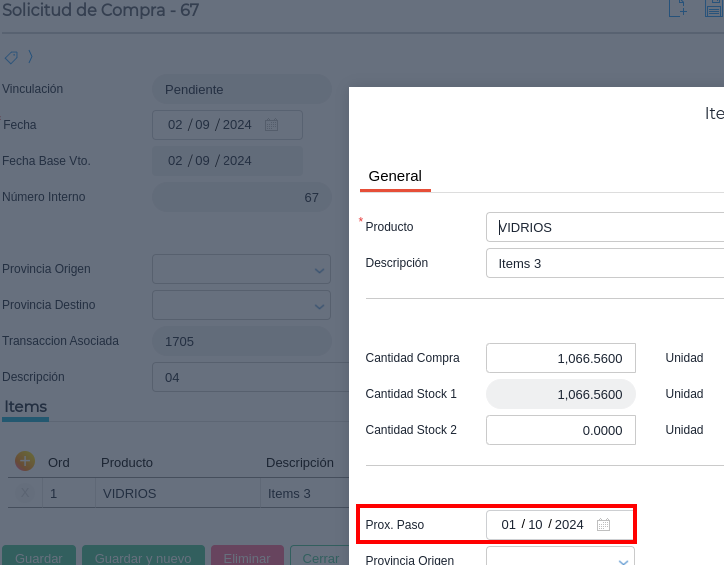This screenshot has height=565, width=724.
Task: Click the Guardar y nuevo button
Action: point(143,556)
